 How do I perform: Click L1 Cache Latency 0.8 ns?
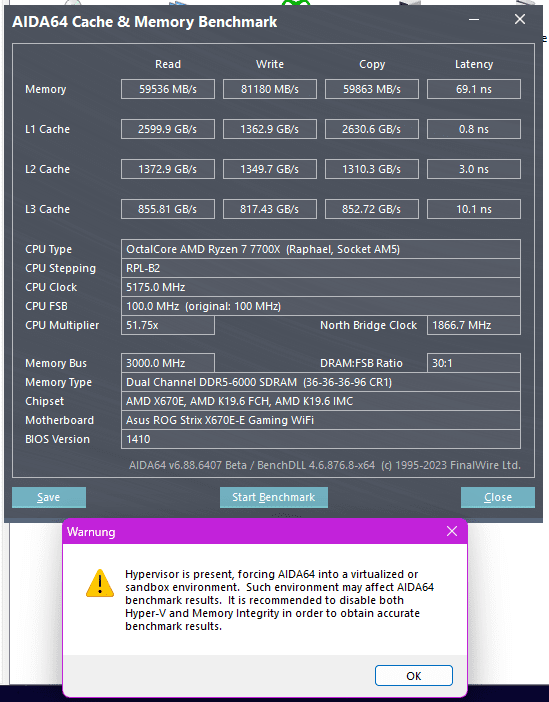[474, 129]
